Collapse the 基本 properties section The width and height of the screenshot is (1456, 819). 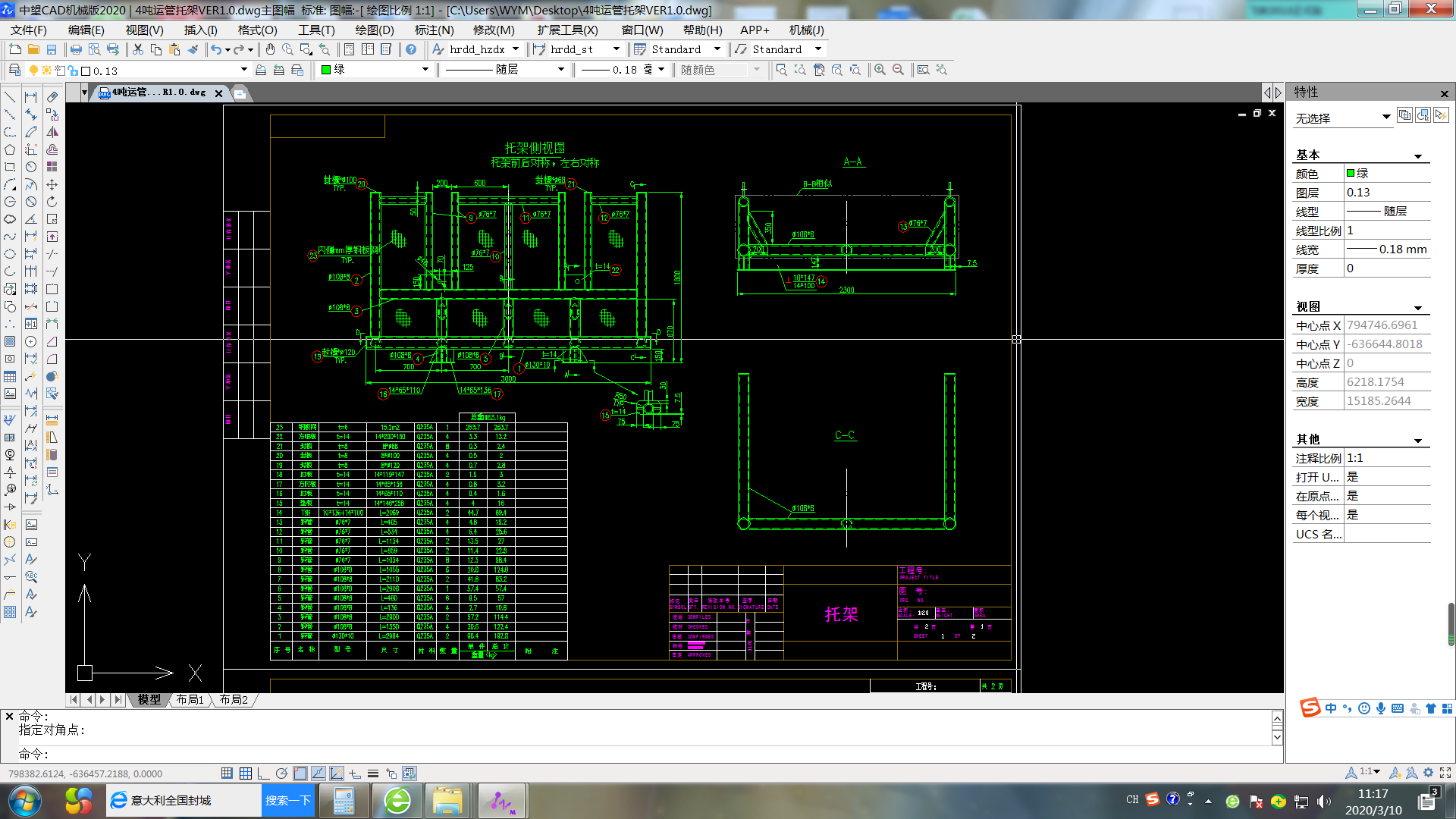click(1417, 156)
